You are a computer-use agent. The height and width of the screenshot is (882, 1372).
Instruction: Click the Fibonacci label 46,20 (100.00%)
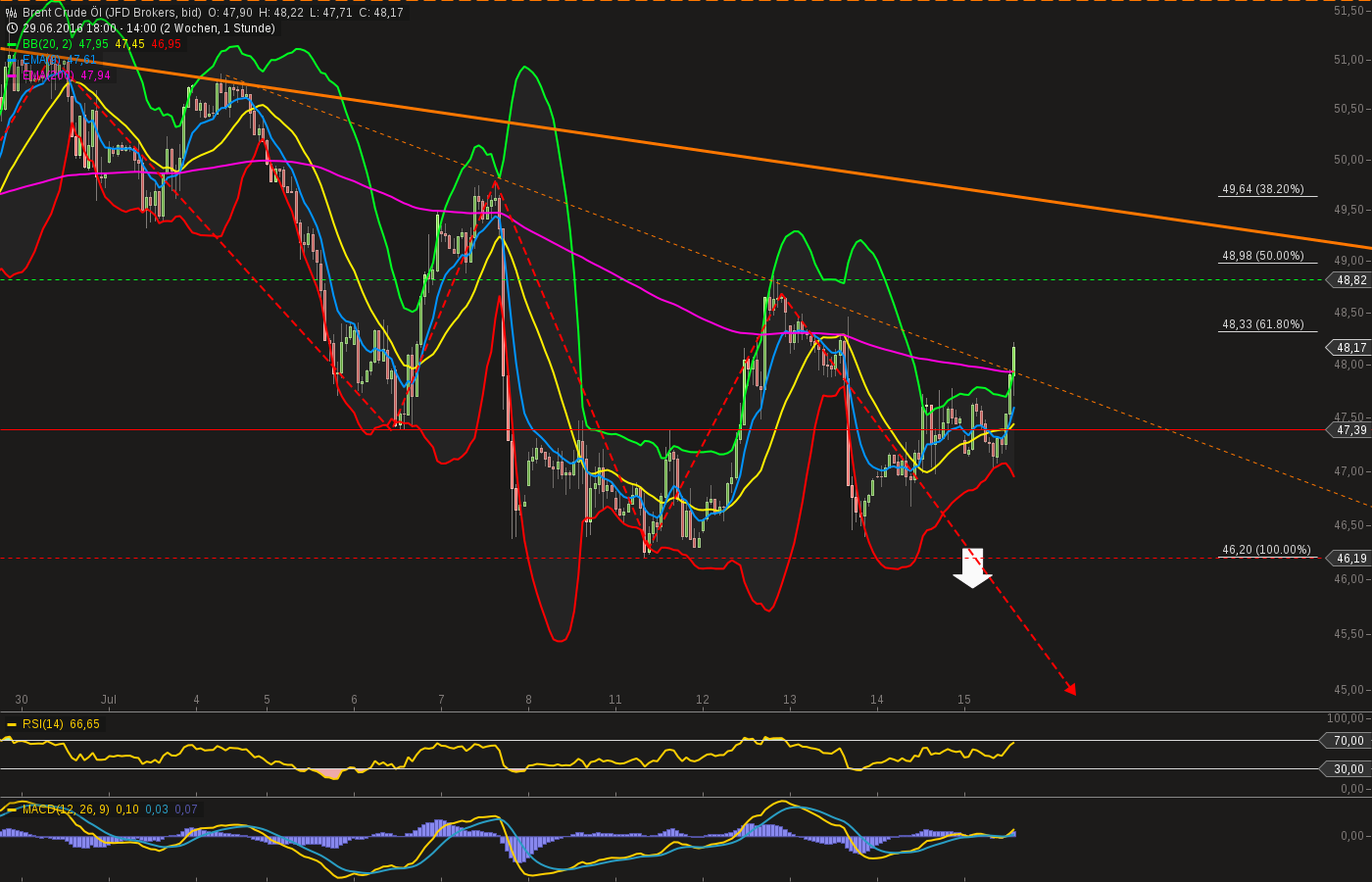pos(1265,550)
